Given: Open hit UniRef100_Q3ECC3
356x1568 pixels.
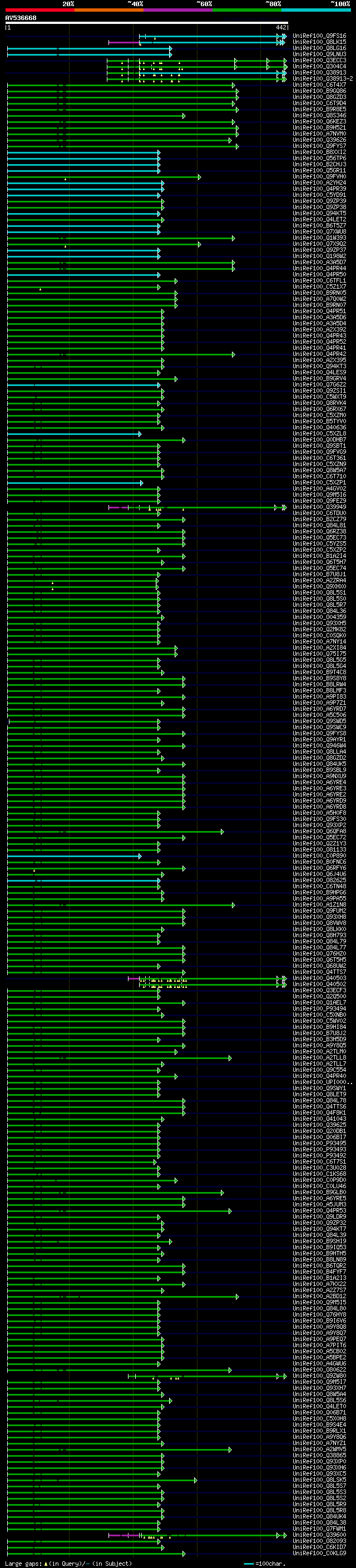Looking at the screenshot, I should pyautogui.click(x=319, y=60).
